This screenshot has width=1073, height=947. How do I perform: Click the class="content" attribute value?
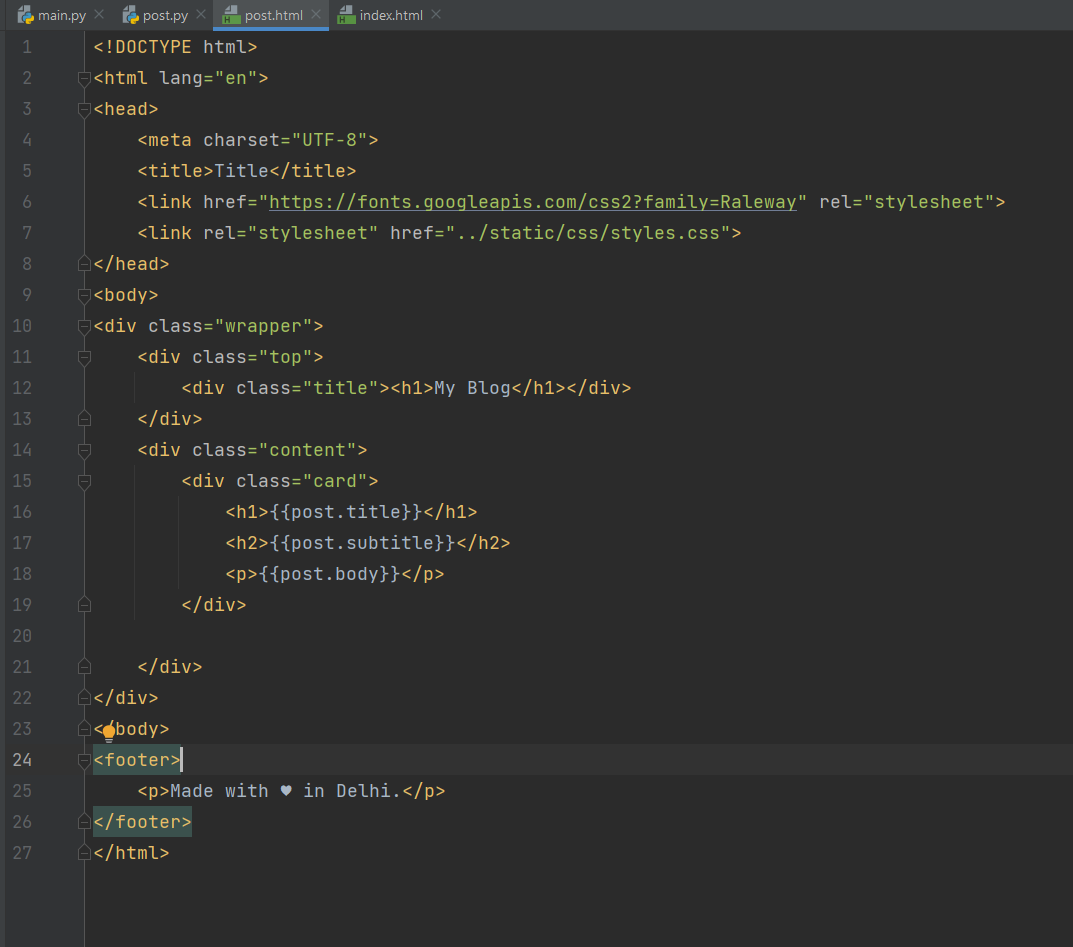(x=307, y=450)
